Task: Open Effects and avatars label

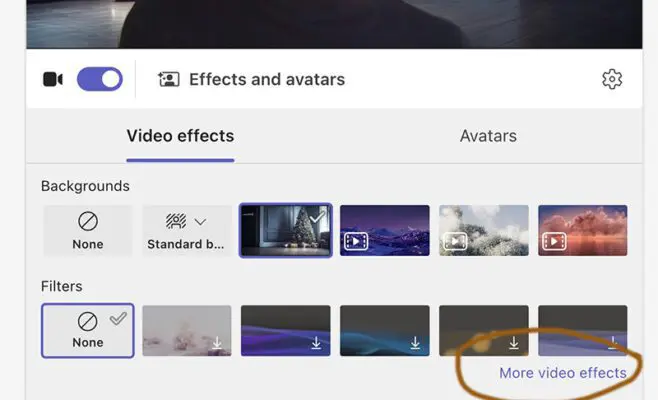Action: coord(267,79)
